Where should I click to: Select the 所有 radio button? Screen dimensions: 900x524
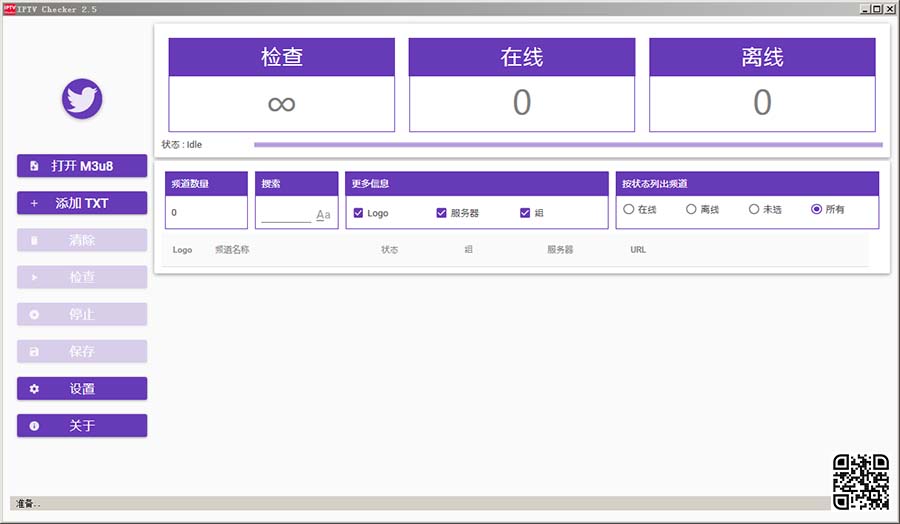[x=817, y=210]
